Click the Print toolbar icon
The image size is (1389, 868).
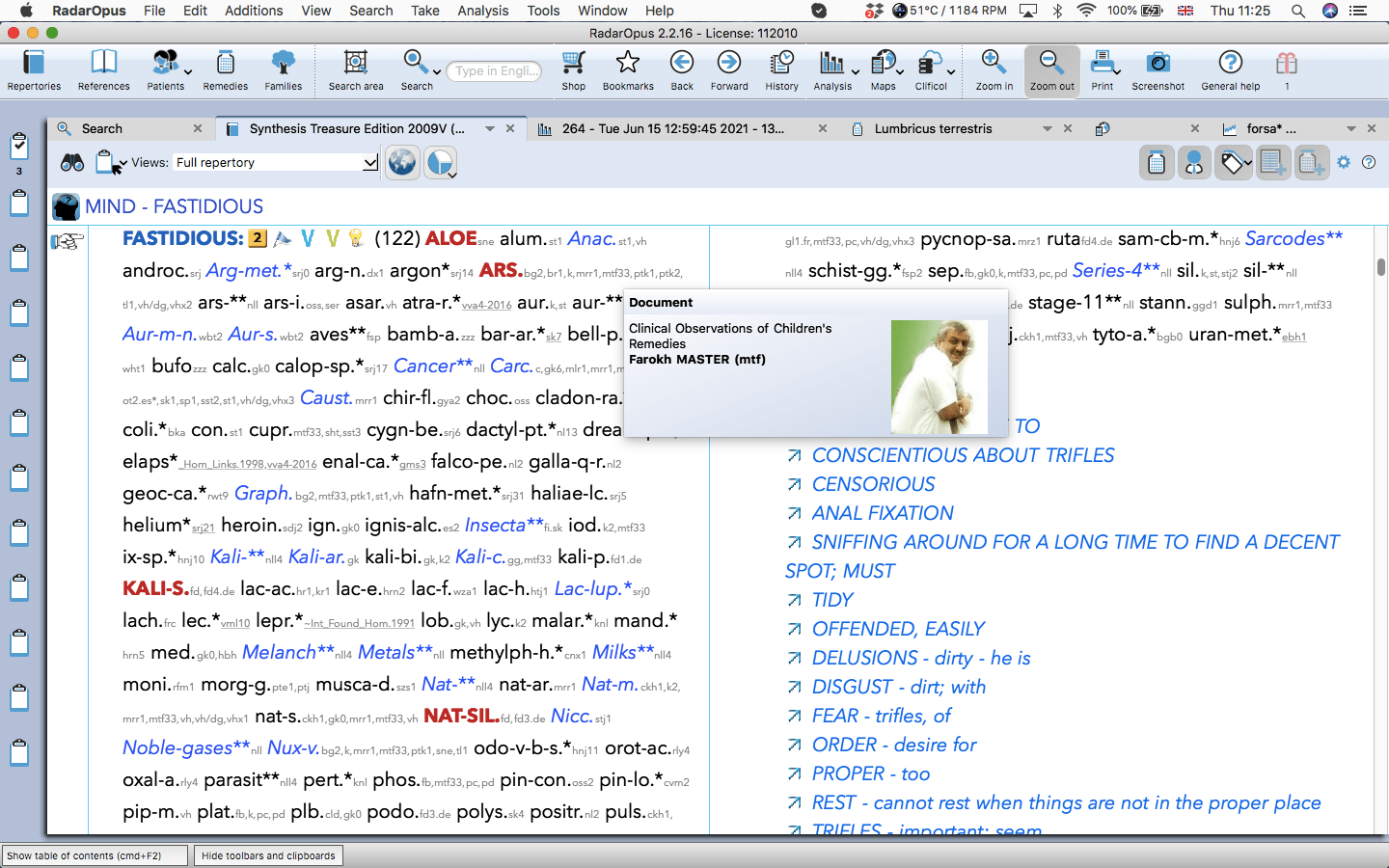(1102, 70)
